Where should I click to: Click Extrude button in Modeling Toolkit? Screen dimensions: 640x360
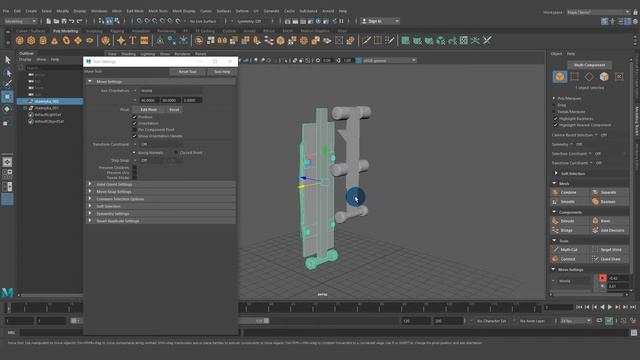569,221
